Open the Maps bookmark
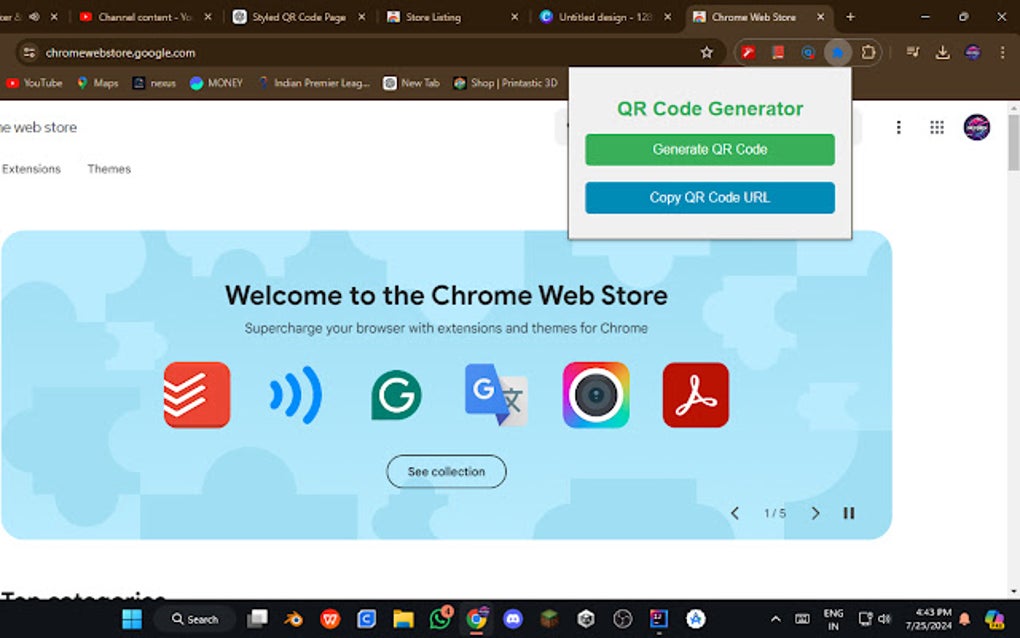The image size is (1020, 638). coord(98,83)
